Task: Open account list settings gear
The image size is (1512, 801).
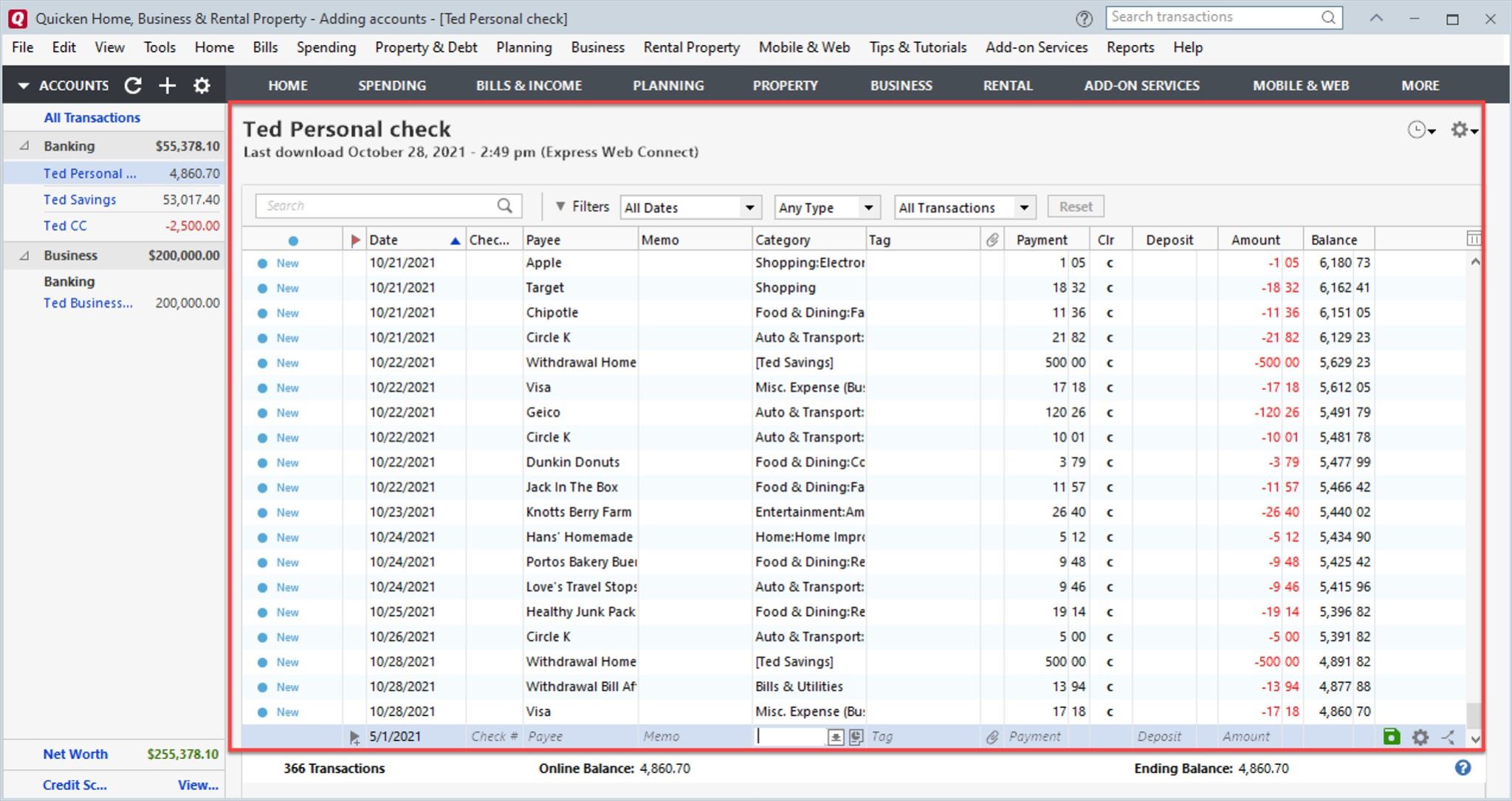Action: click(x=202, y=86)
